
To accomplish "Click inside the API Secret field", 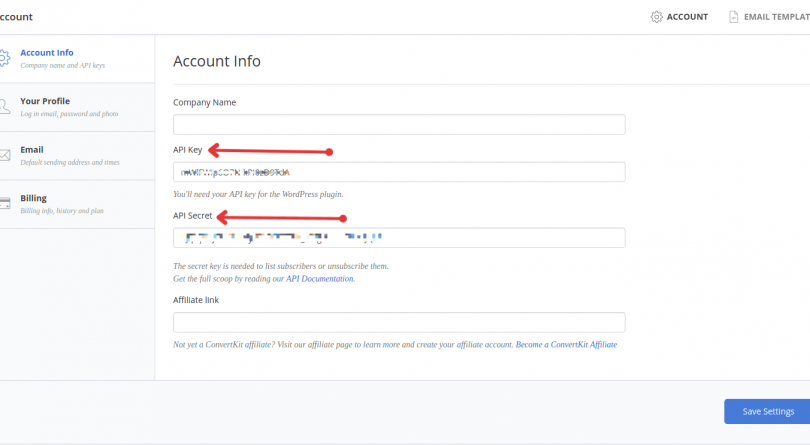I will 399,238.
